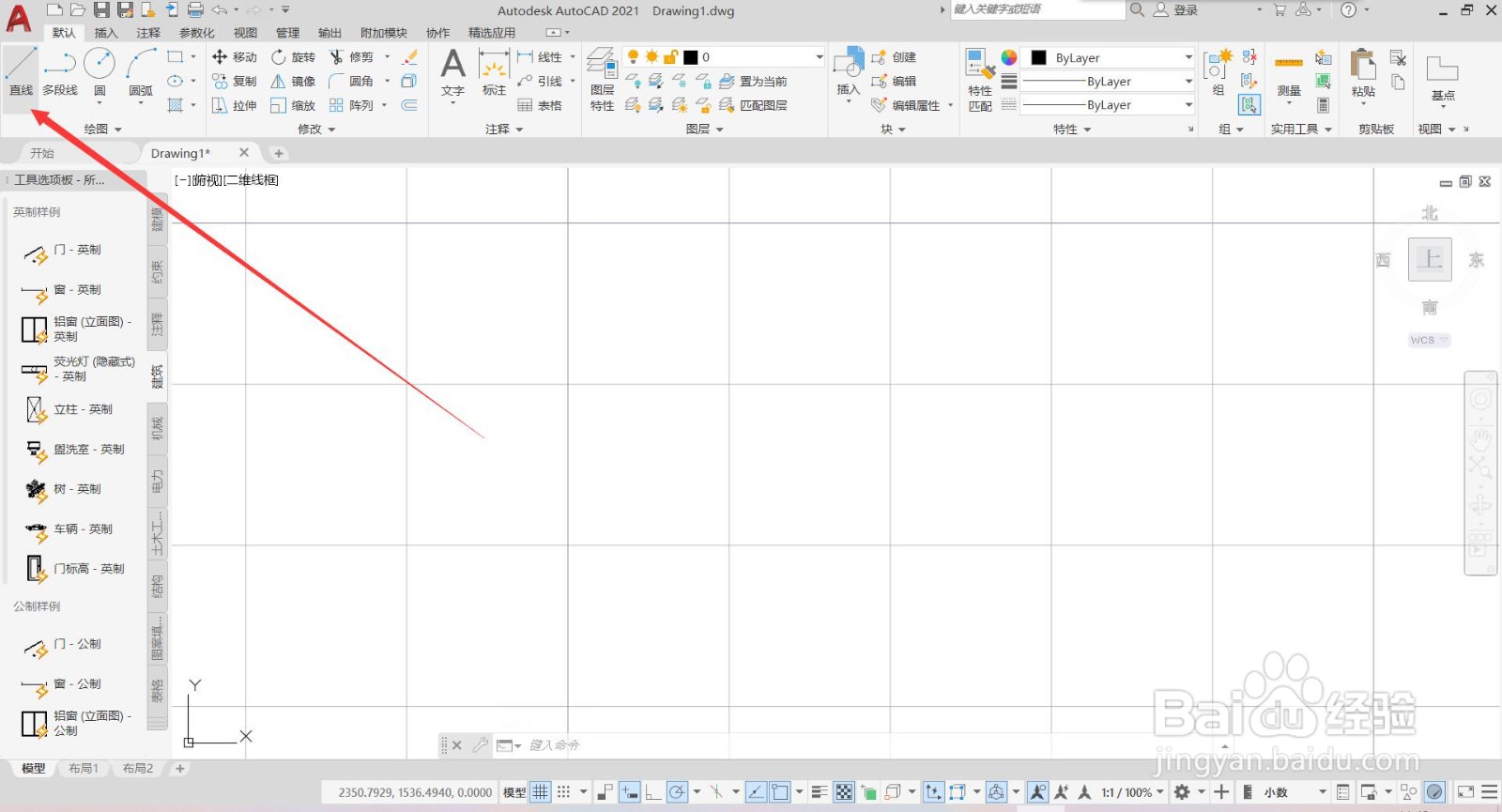This screenshot has height=812, width=1502.
Task: Choose the 圆 circle tool
Action: point(100,73)
